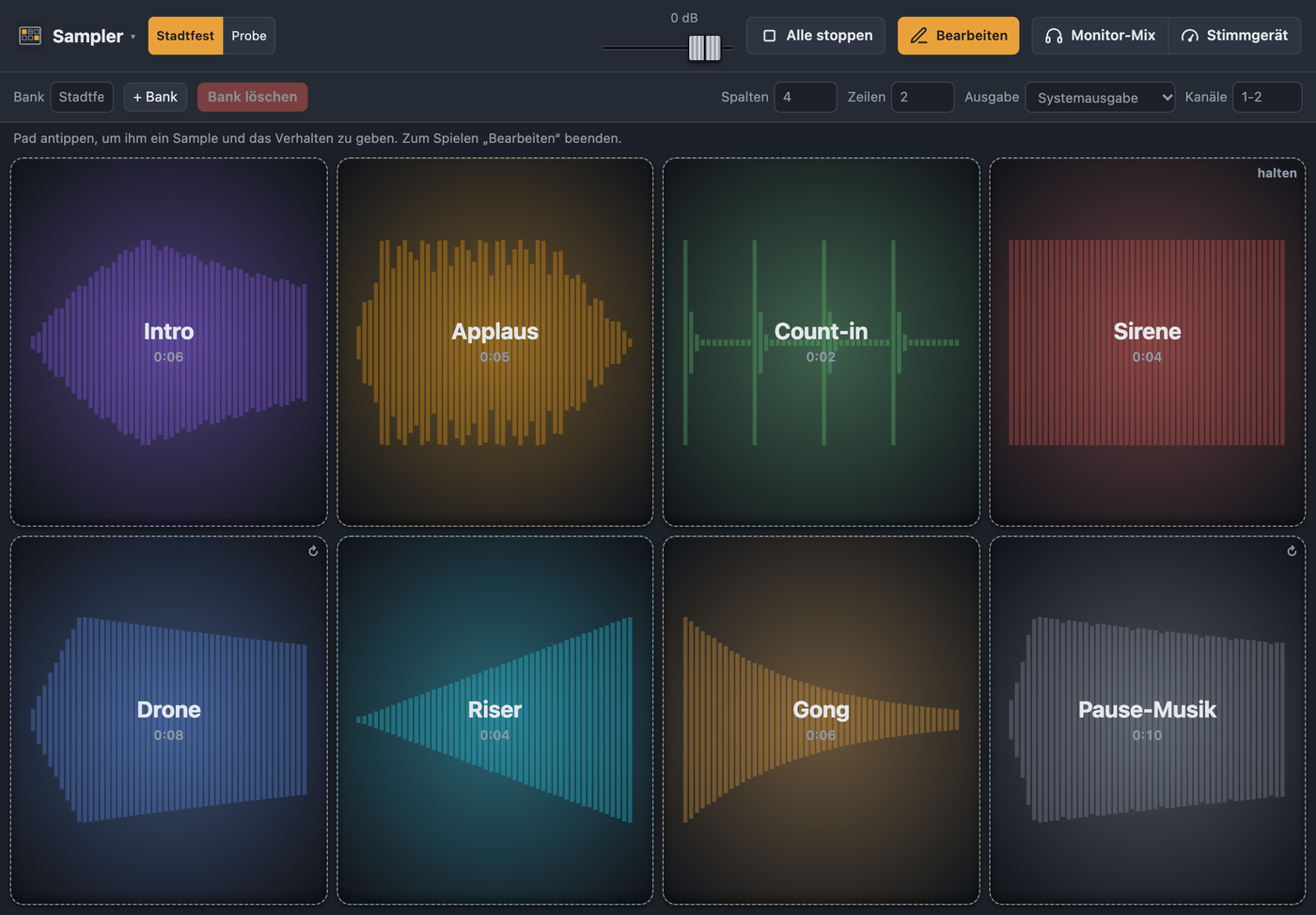
Task: Click the 0:05 duration on Applaus pad
Action: tap(494, 357)
